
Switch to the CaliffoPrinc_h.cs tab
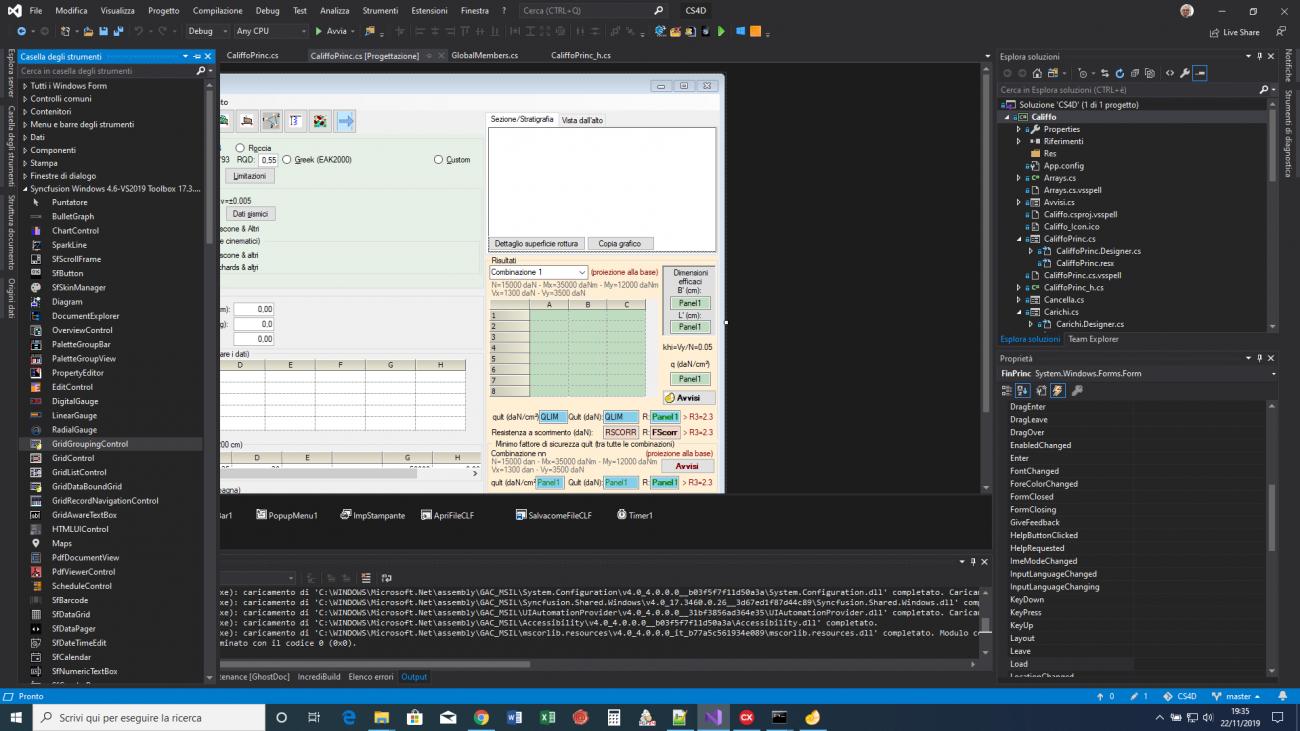[579, 56]
